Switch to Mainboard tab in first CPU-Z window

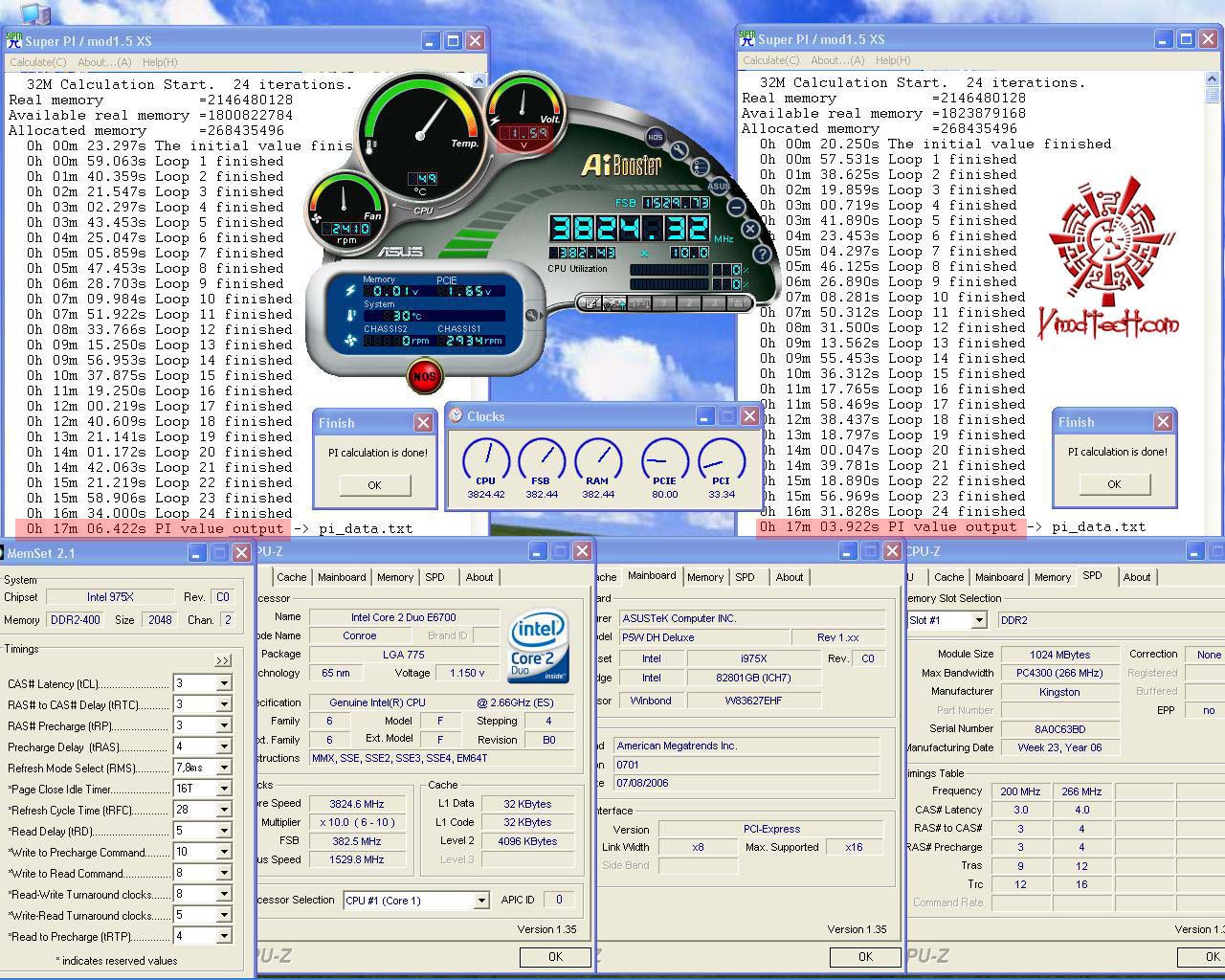click(342, 577)
